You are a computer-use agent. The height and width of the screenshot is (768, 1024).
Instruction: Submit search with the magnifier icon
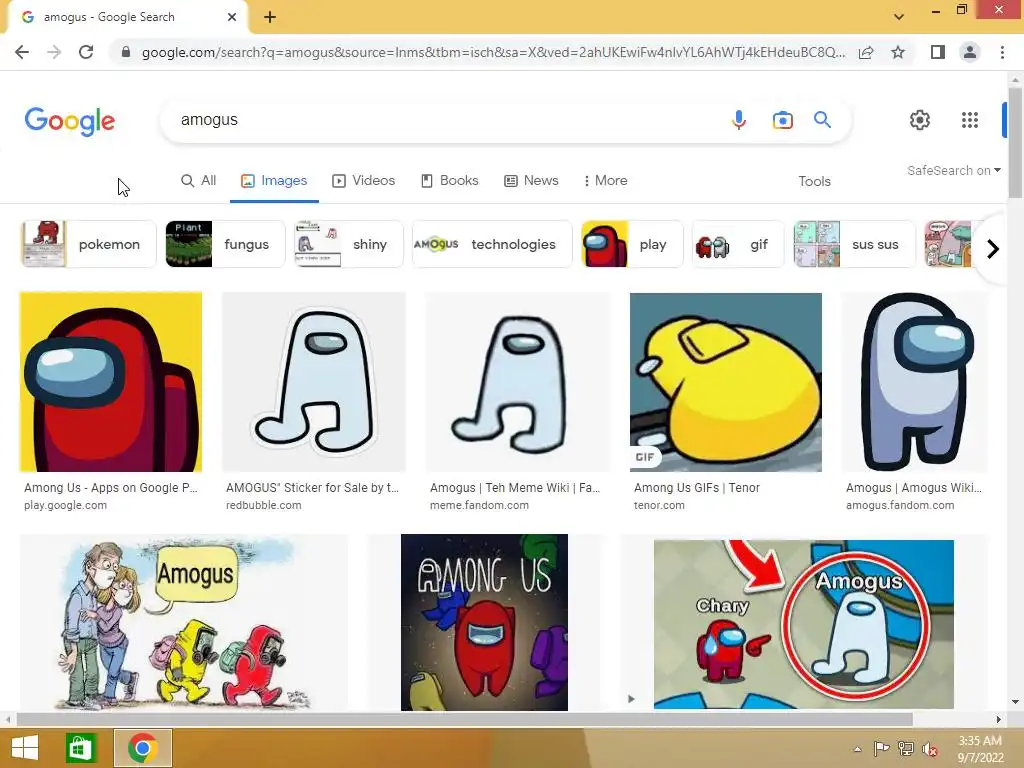[x=822, y=120]
